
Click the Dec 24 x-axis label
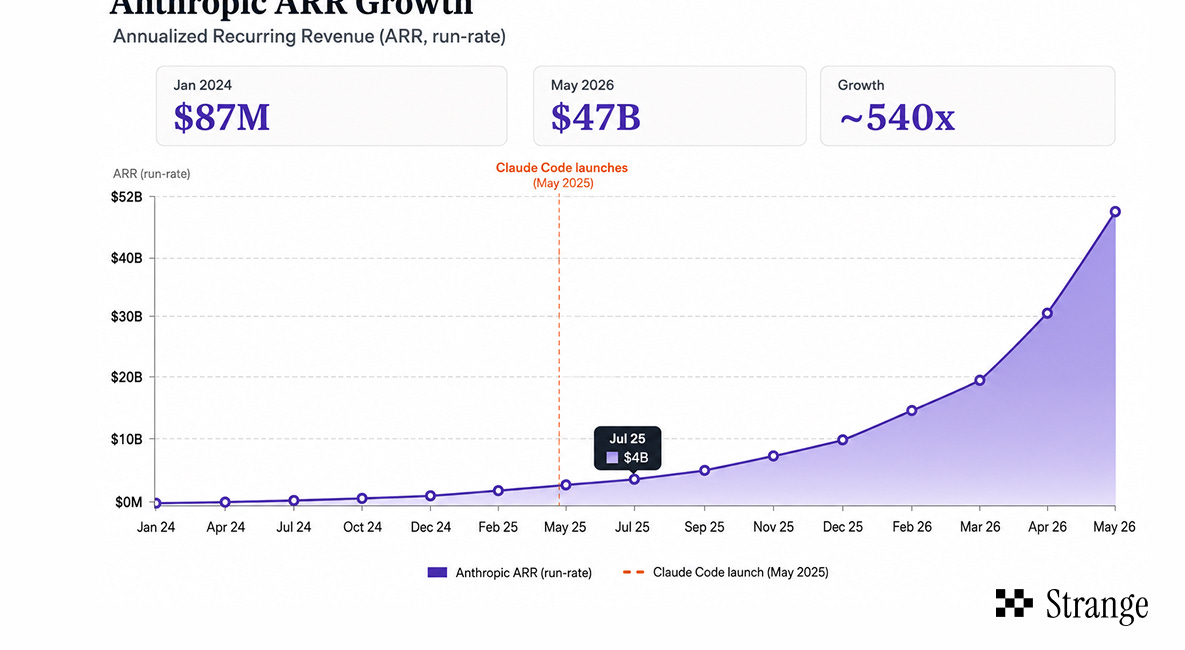point(431,527)
